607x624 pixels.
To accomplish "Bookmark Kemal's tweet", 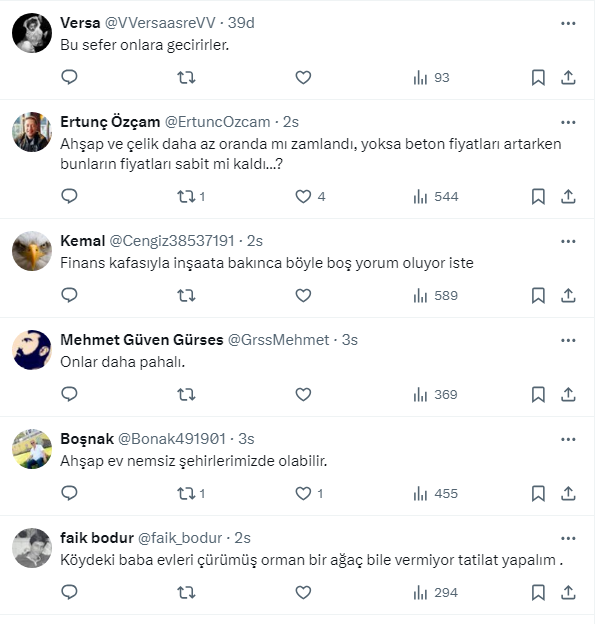I will 538,295.
